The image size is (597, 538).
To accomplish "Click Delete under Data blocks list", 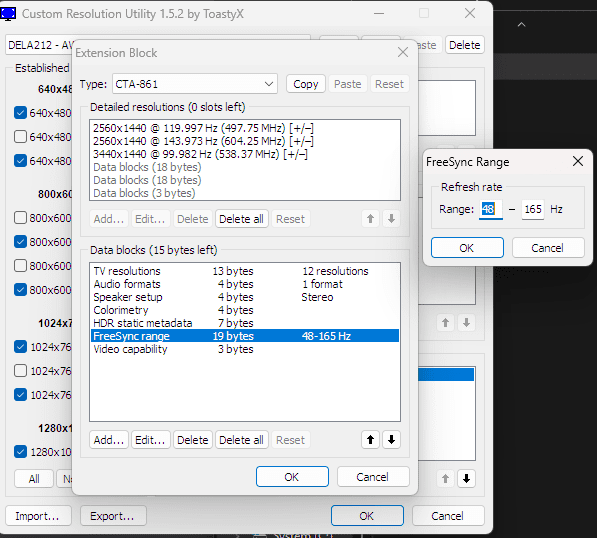I will pos(193,440).
